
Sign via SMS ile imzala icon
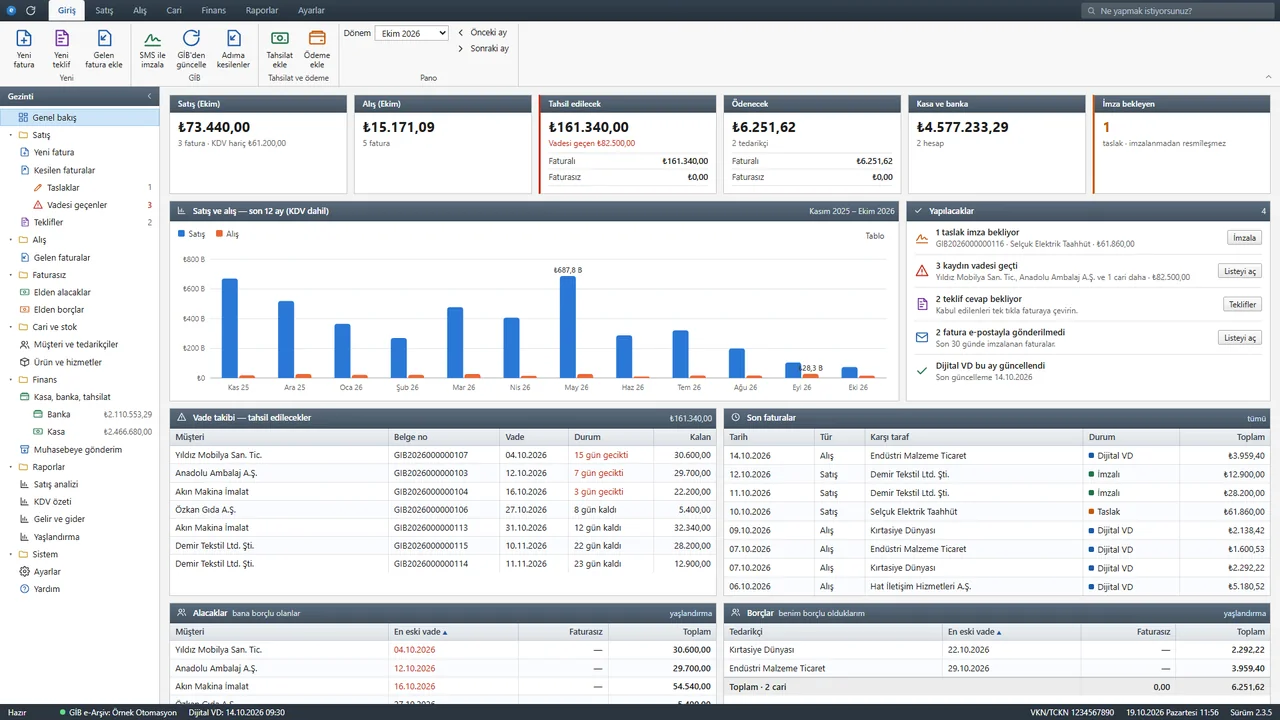tap(152, 48)
